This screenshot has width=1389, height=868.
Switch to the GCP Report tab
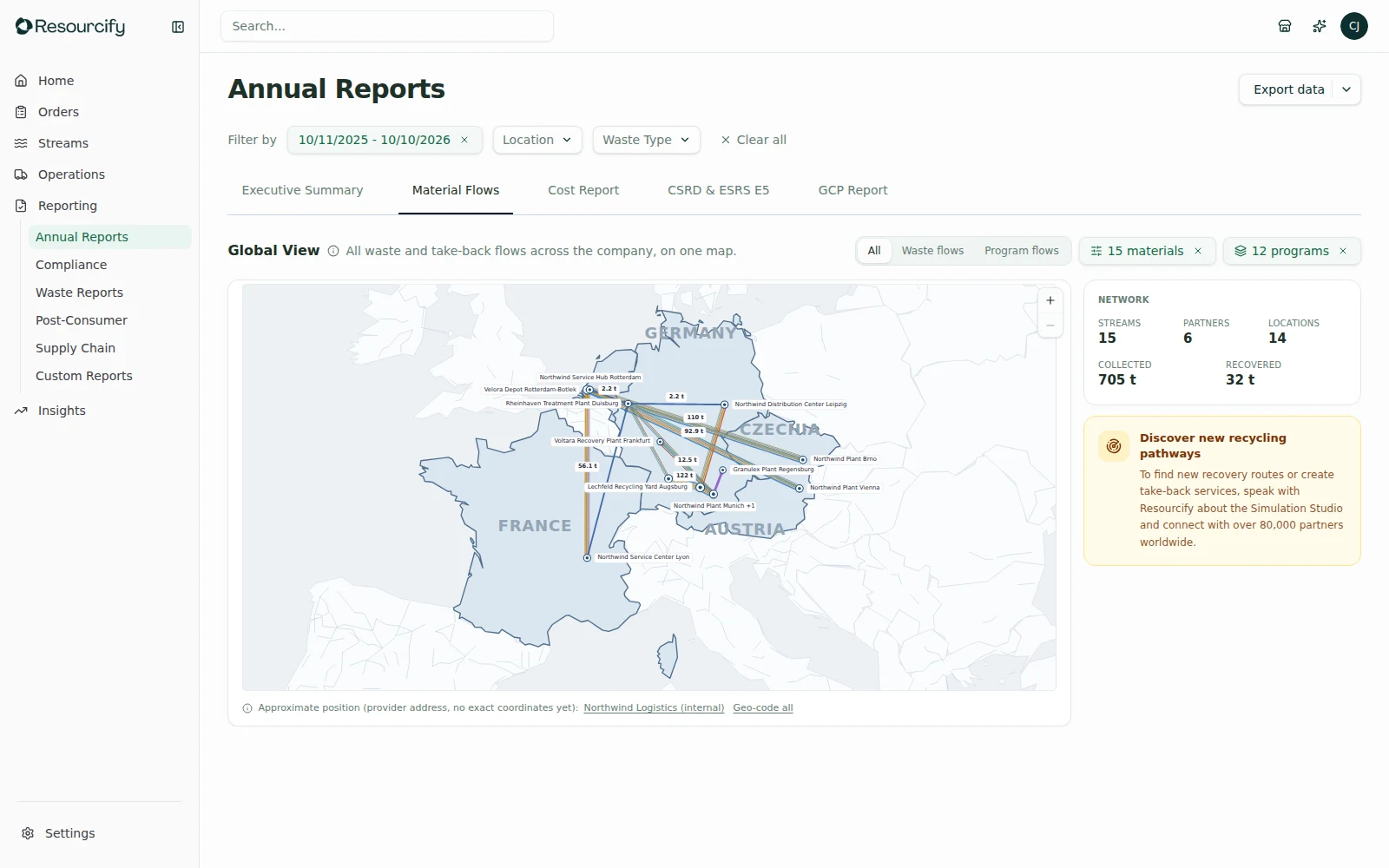pyautogui.click(x=852, y=190)
